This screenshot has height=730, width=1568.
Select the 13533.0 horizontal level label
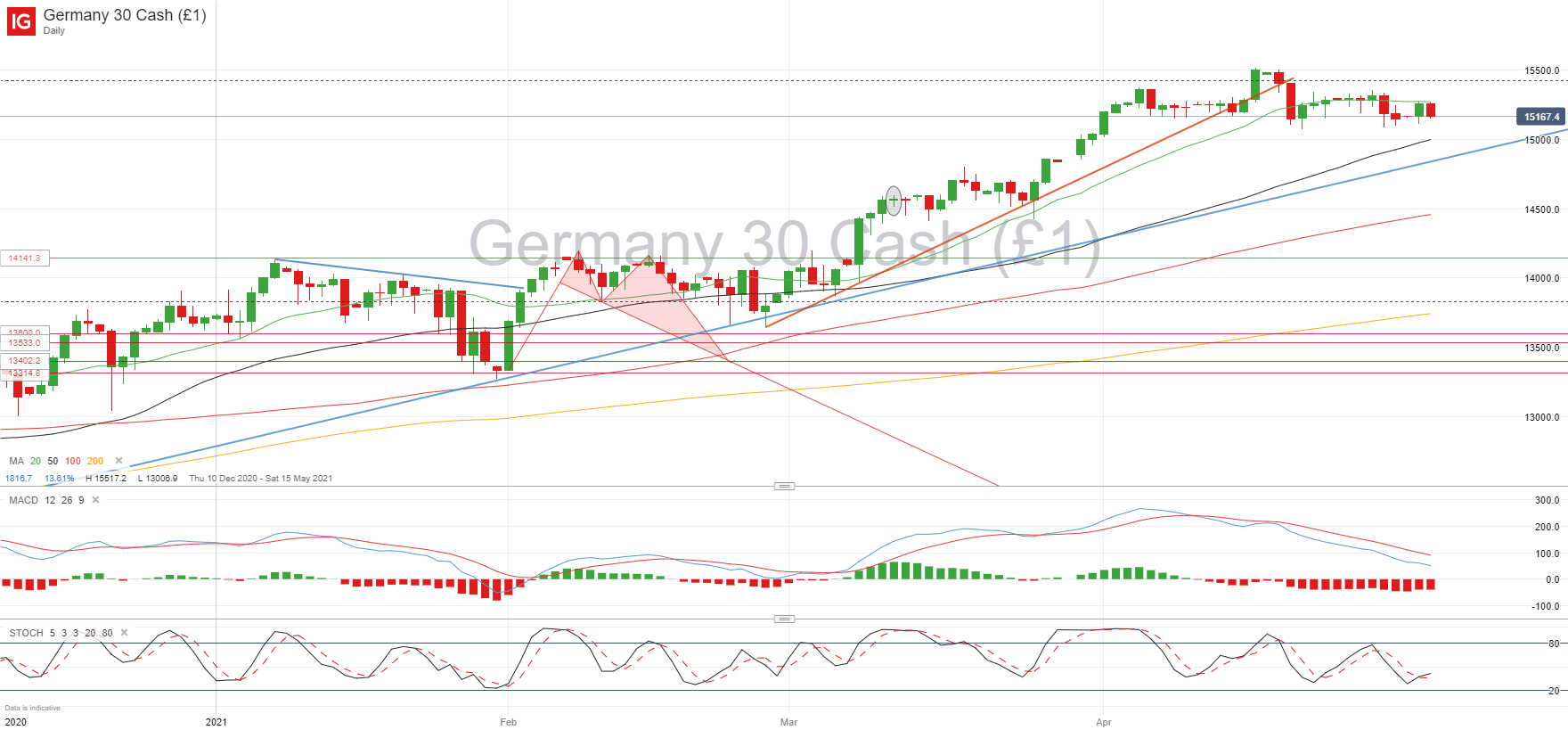tap(25, 343)
